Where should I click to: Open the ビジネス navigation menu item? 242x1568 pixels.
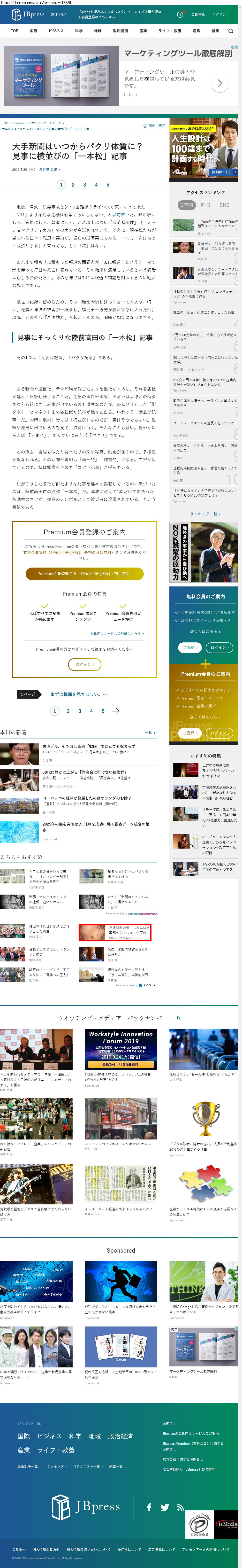[56, 31]
